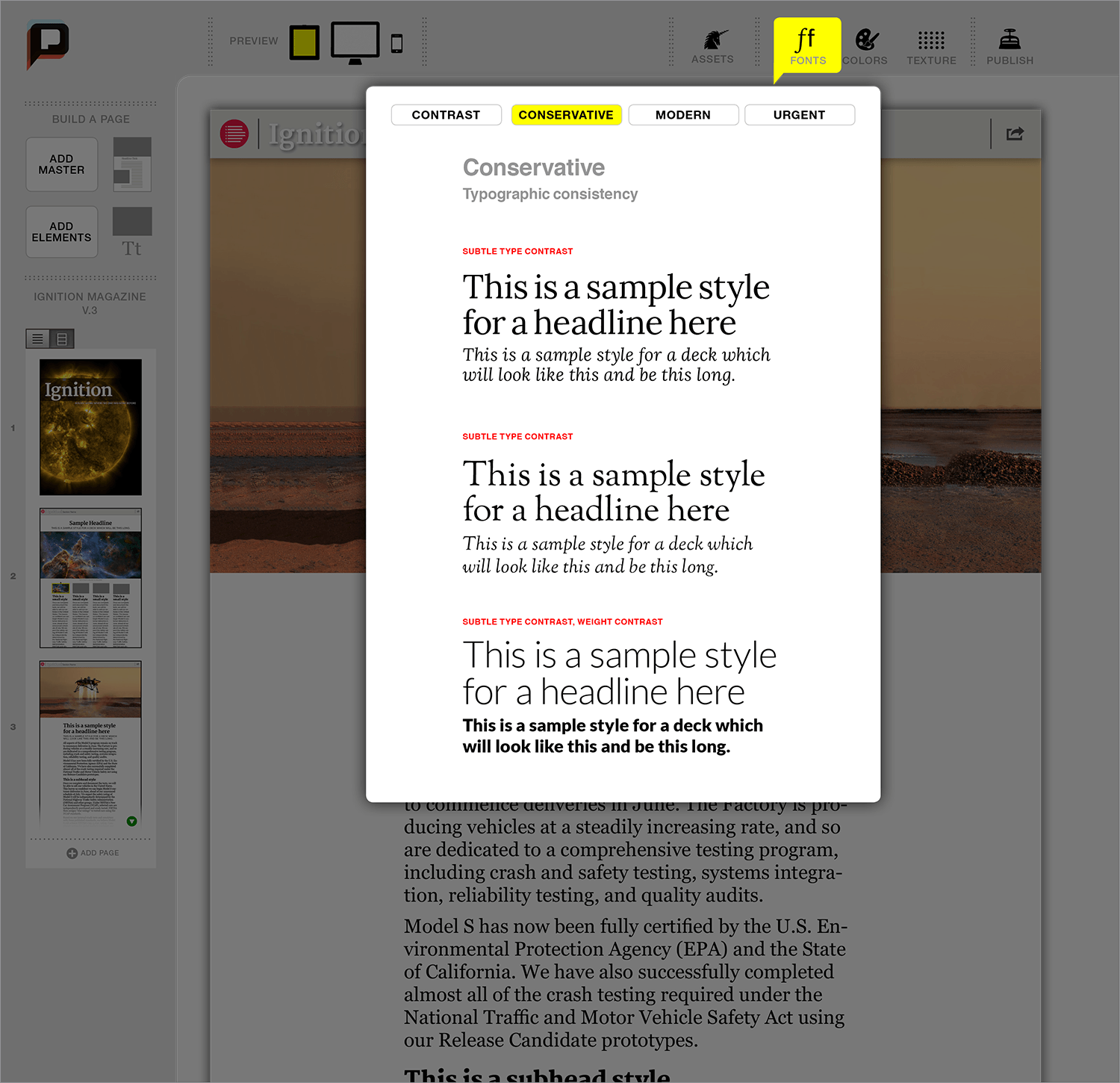
Task: Click the Add Master button
Action: point(62,164)
